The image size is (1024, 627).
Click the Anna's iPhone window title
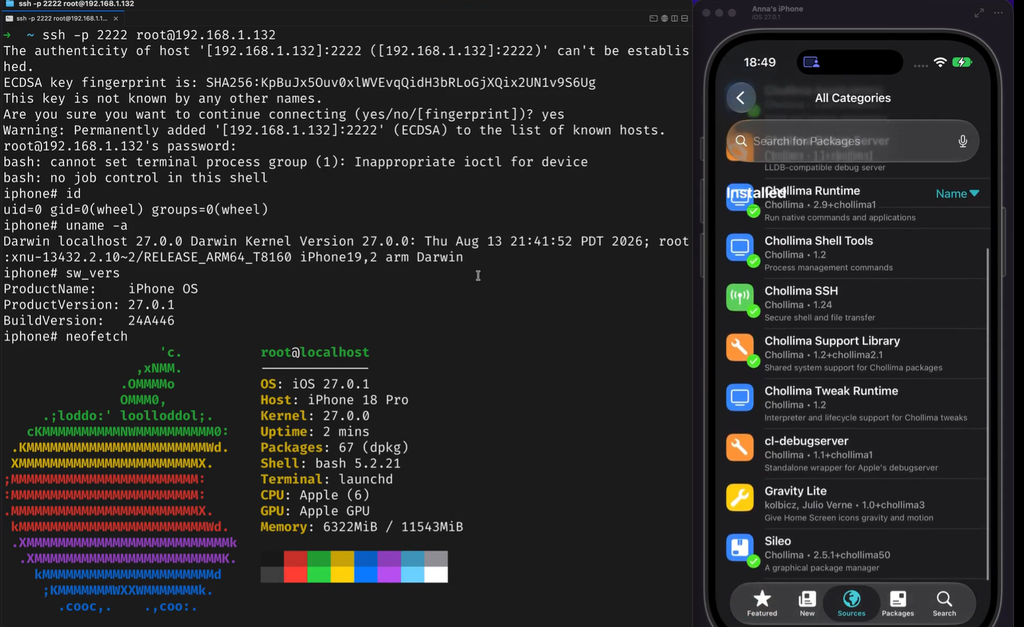click(x=777, y=9)
